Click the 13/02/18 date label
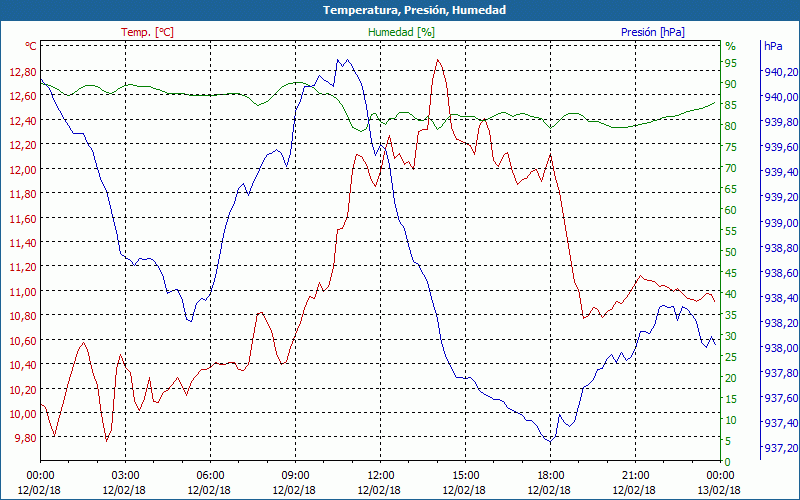Viewport: 800px width, 500px height. coord(719,491)
